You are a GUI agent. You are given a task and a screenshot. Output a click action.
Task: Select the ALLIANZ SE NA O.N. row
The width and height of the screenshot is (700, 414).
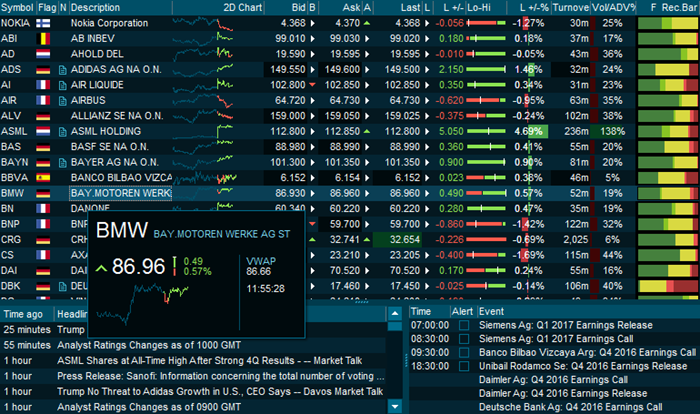click(x=350, y=116)
